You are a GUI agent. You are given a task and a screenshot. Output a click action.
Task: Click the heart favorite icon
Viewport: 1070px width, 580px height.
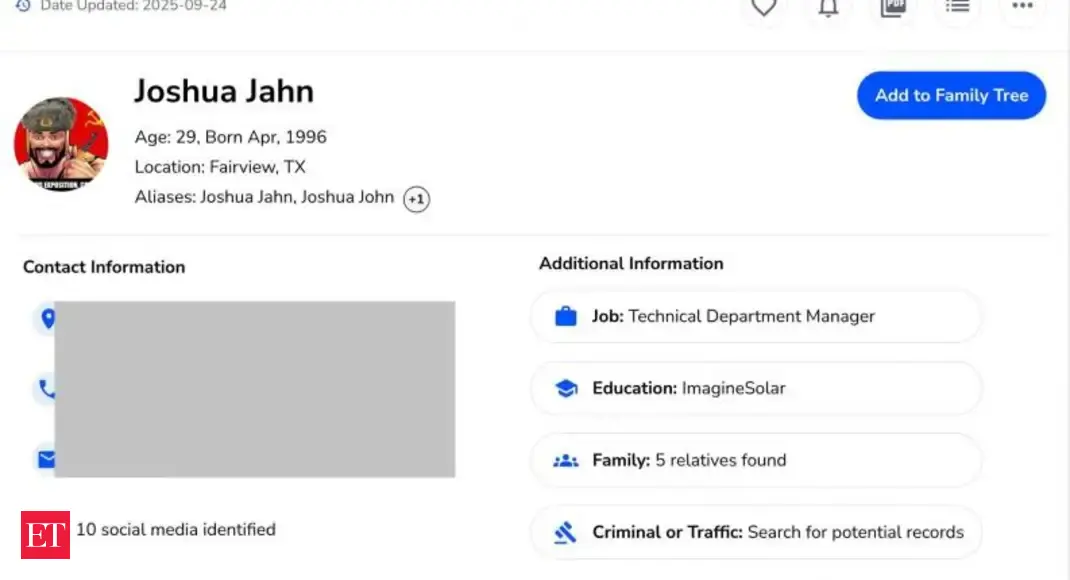(x=764, y=8)
